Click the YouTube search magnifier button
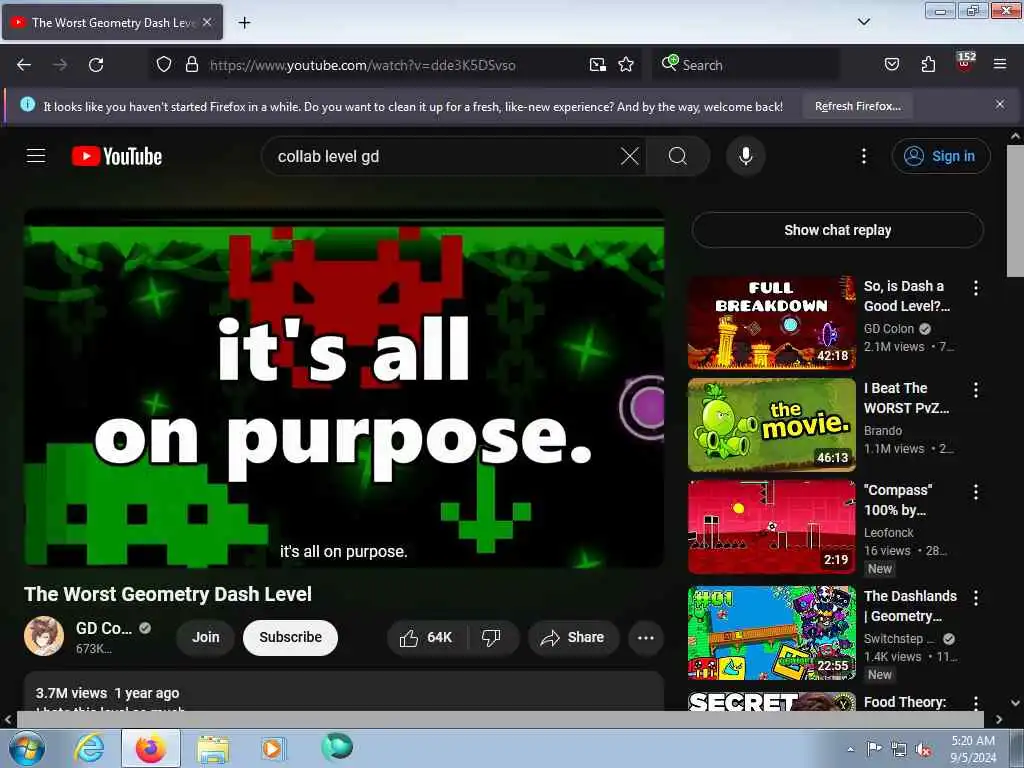This screenshot has height=768, width=1024. click(678, 156)
